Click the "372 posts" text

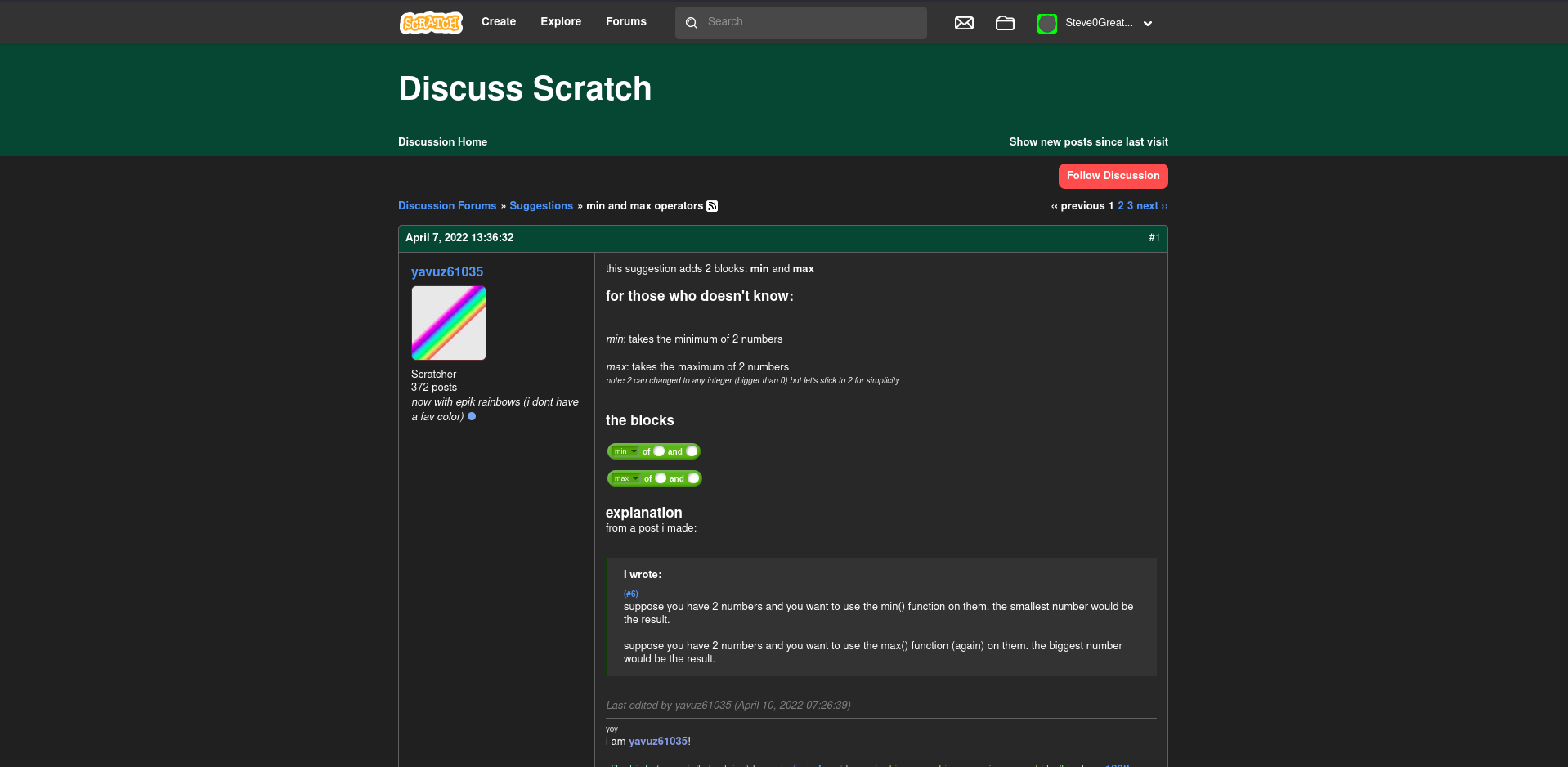434,388
